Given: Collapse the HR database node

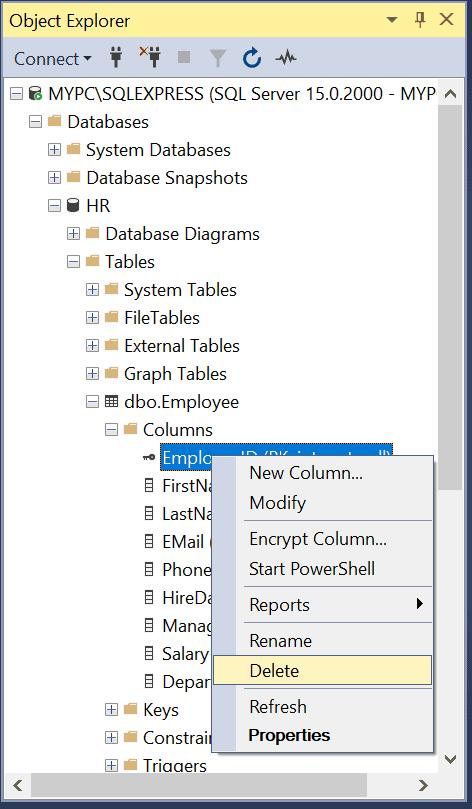Looking at the screenshot, I should coord(54,205).
